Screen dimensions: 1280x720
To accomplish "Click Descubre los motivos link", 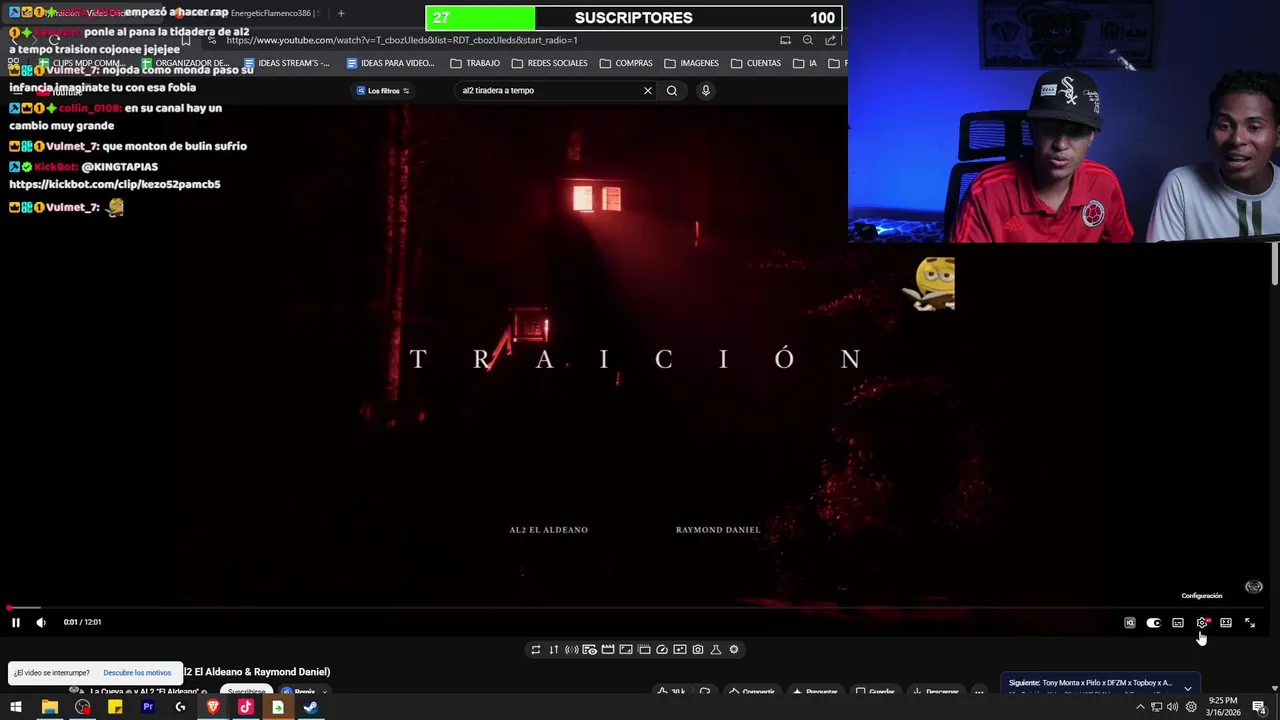I will (137, 673).
